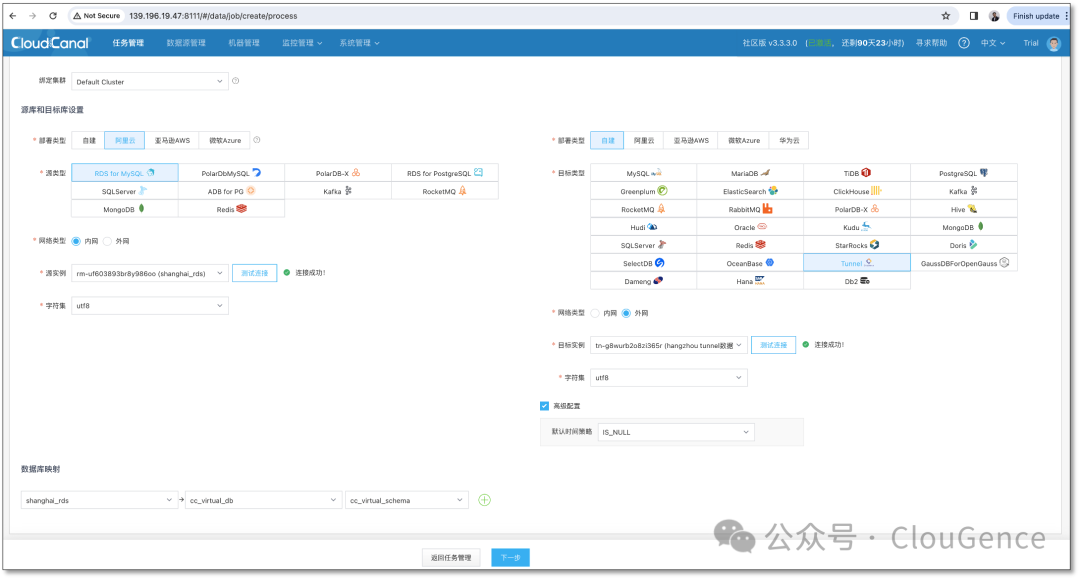Choose StarRocks target type
Viewport: 1080px width, 581px height.
pos(857,244)
